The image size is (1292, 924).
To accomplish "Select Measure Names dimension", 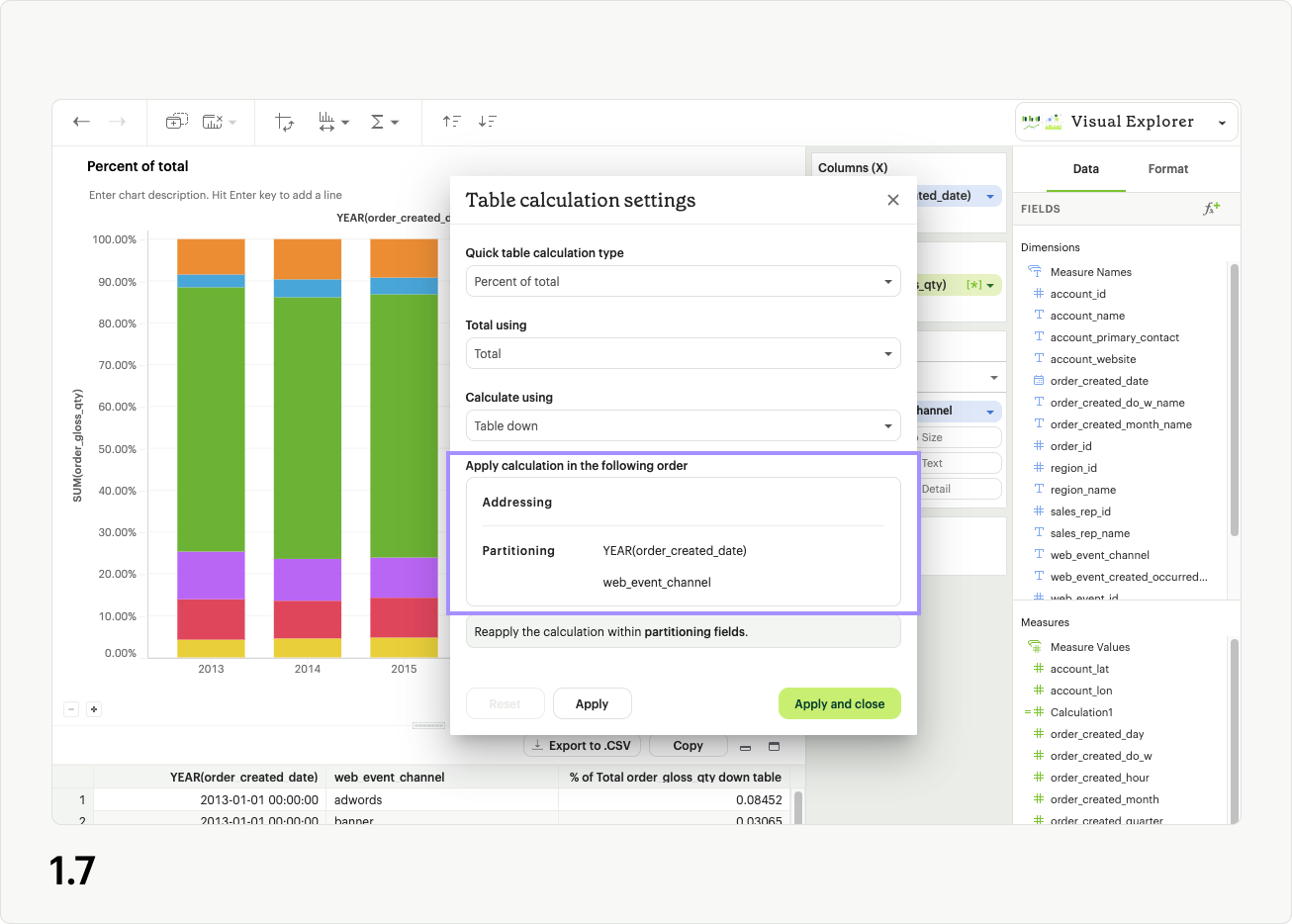I will [x=1090, y=272].
